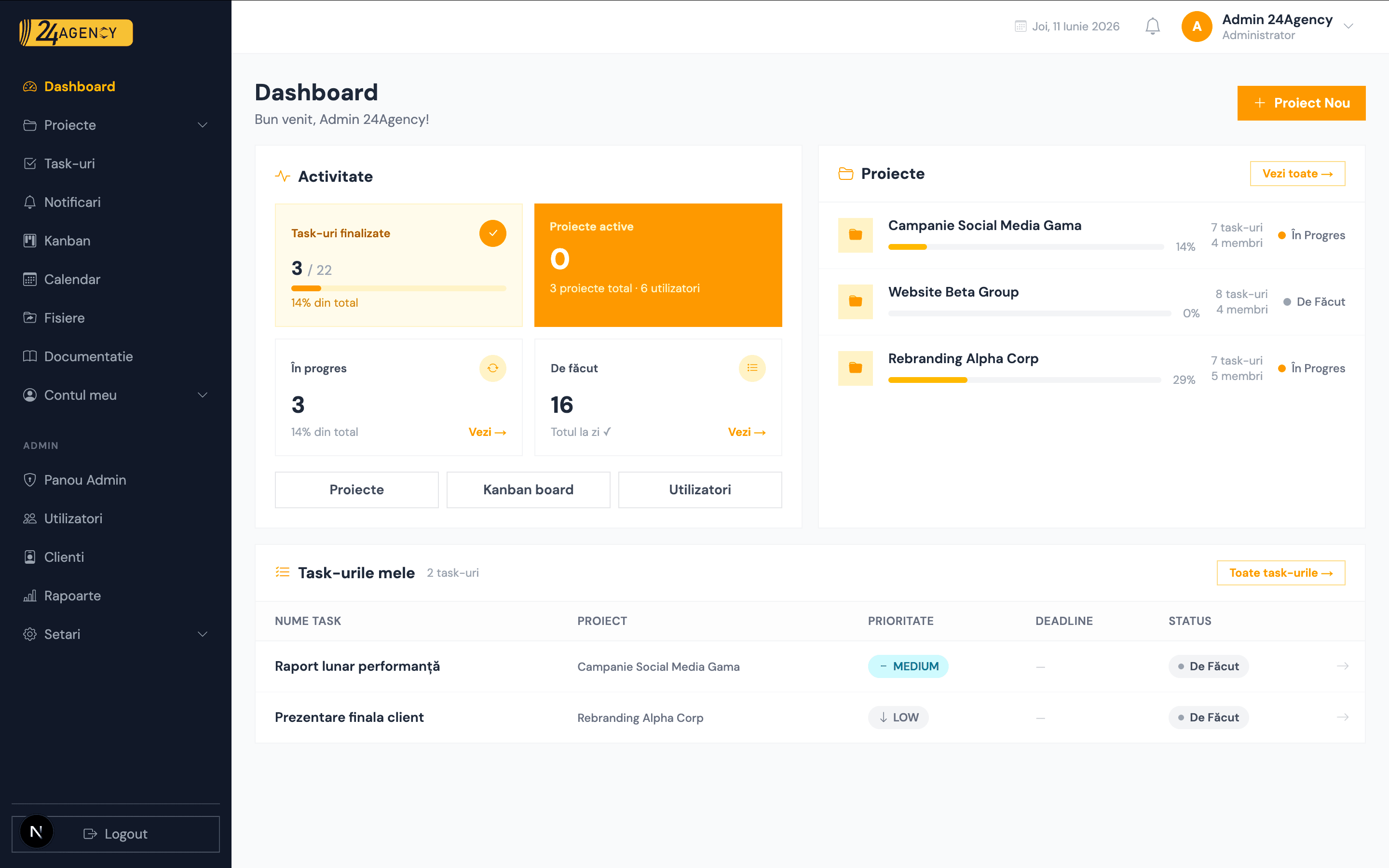Viewport: 1389px width, 868px height.
Task: Click Task-uri finalizate progress bar
Action: pyautogui.click(x=398, y=288)
